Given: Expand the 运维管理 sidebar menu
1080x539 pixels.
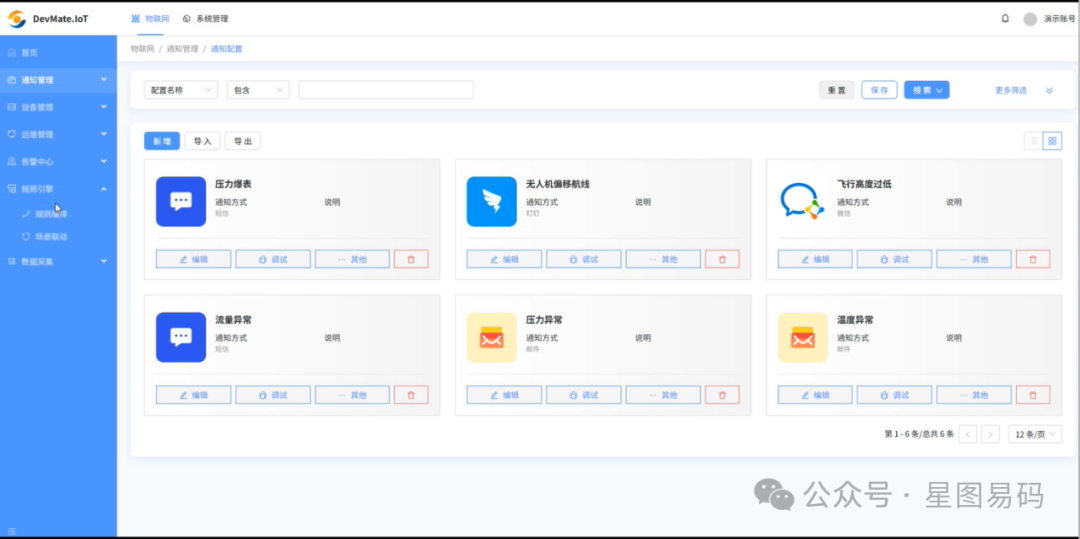Looking at the screenshot, I should [x=59, y=135].
